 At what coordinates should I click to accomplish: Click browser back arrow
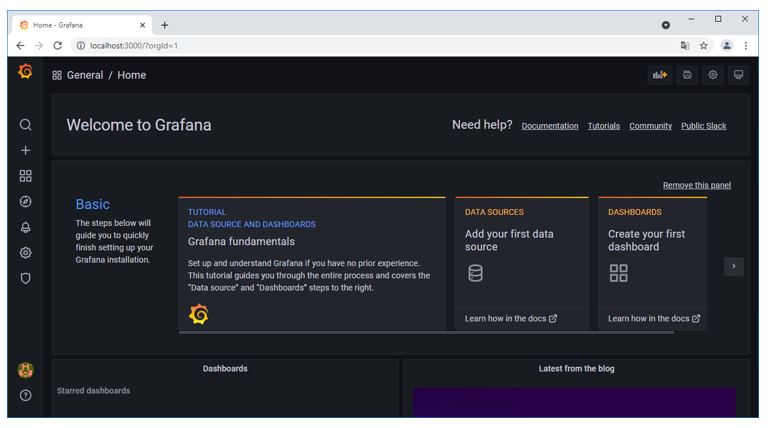coord(20,46)
